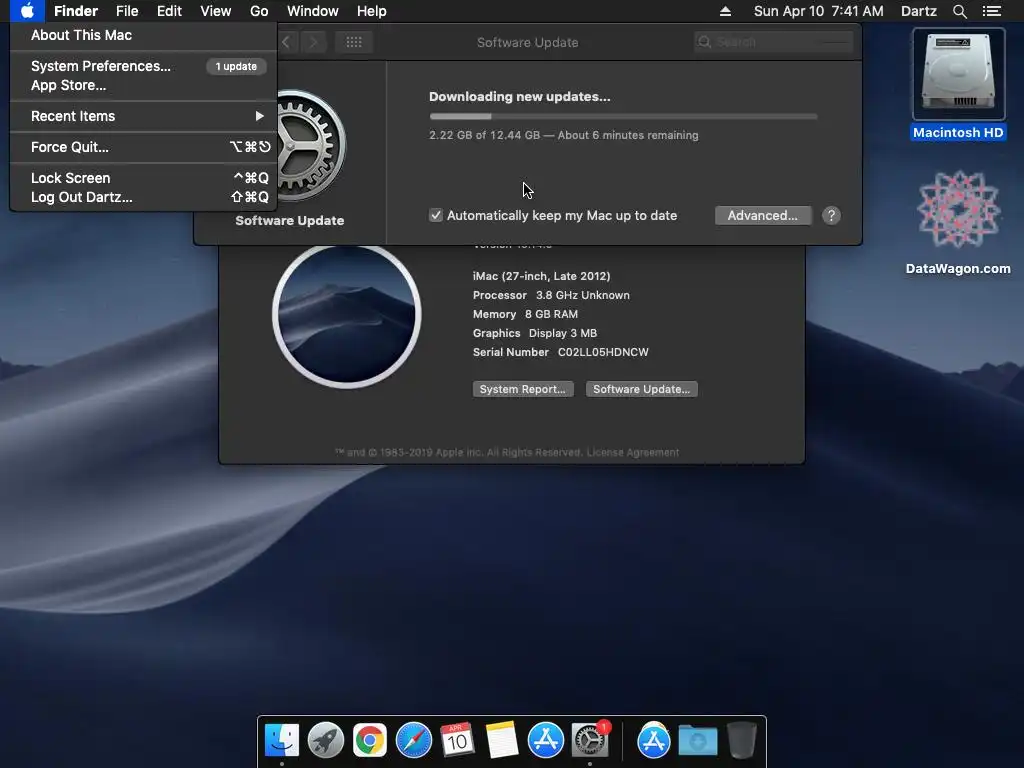Click the Downloading new updates… text
This screenshot has width=1024, height=768.
click(519, 97)
